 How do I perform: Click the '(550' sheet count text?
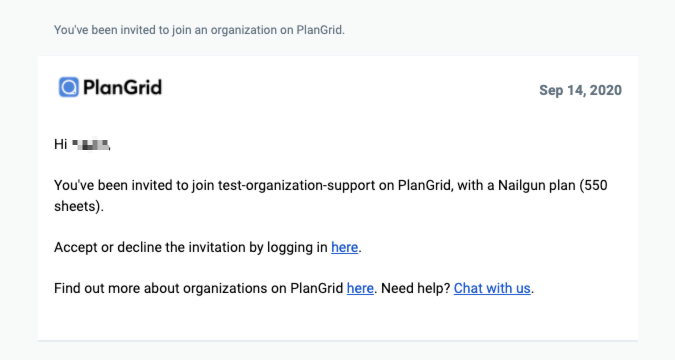[594, 185]
